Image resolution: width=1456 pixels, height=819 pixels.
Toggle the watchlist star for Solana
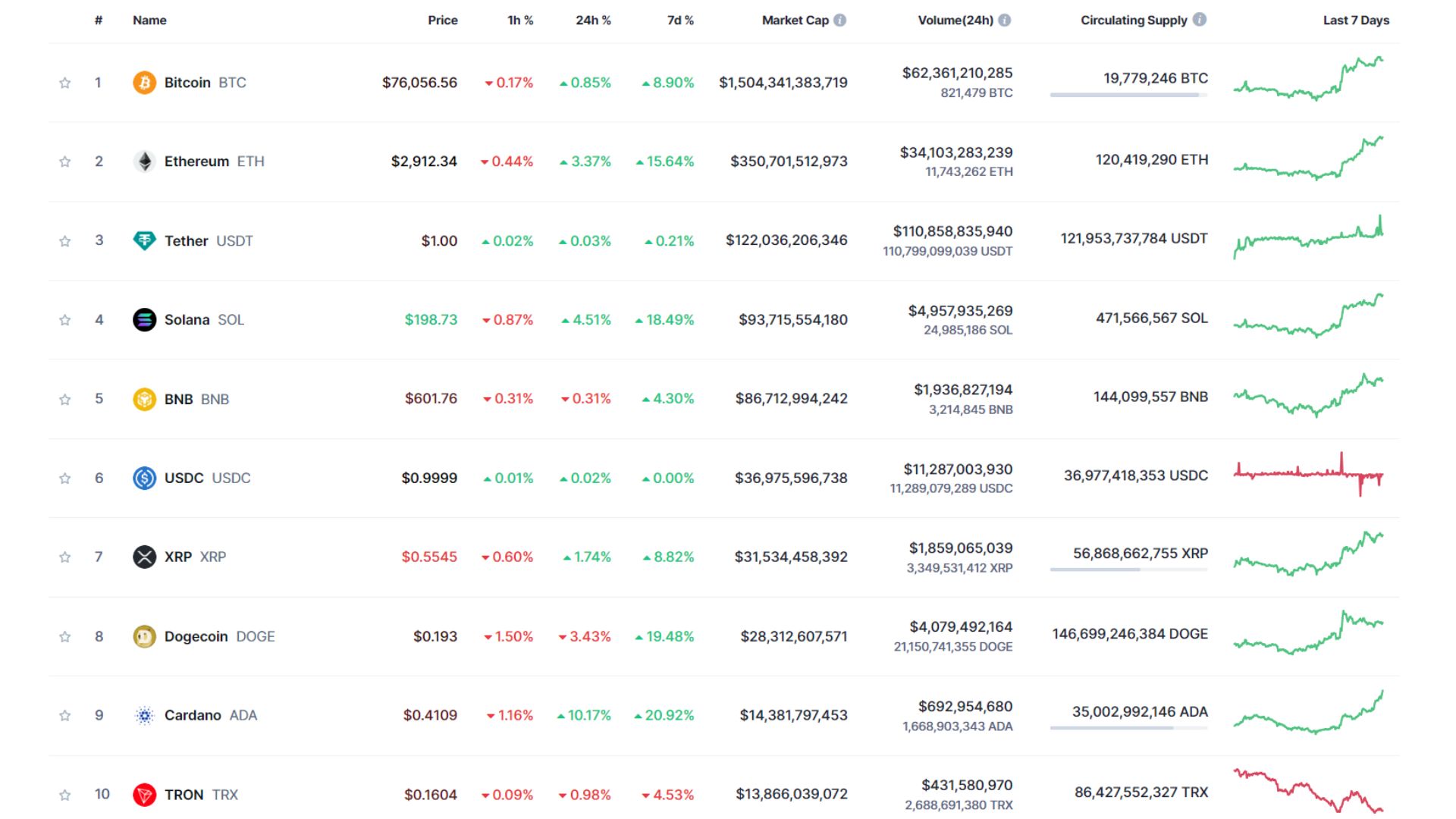point(64,319)
